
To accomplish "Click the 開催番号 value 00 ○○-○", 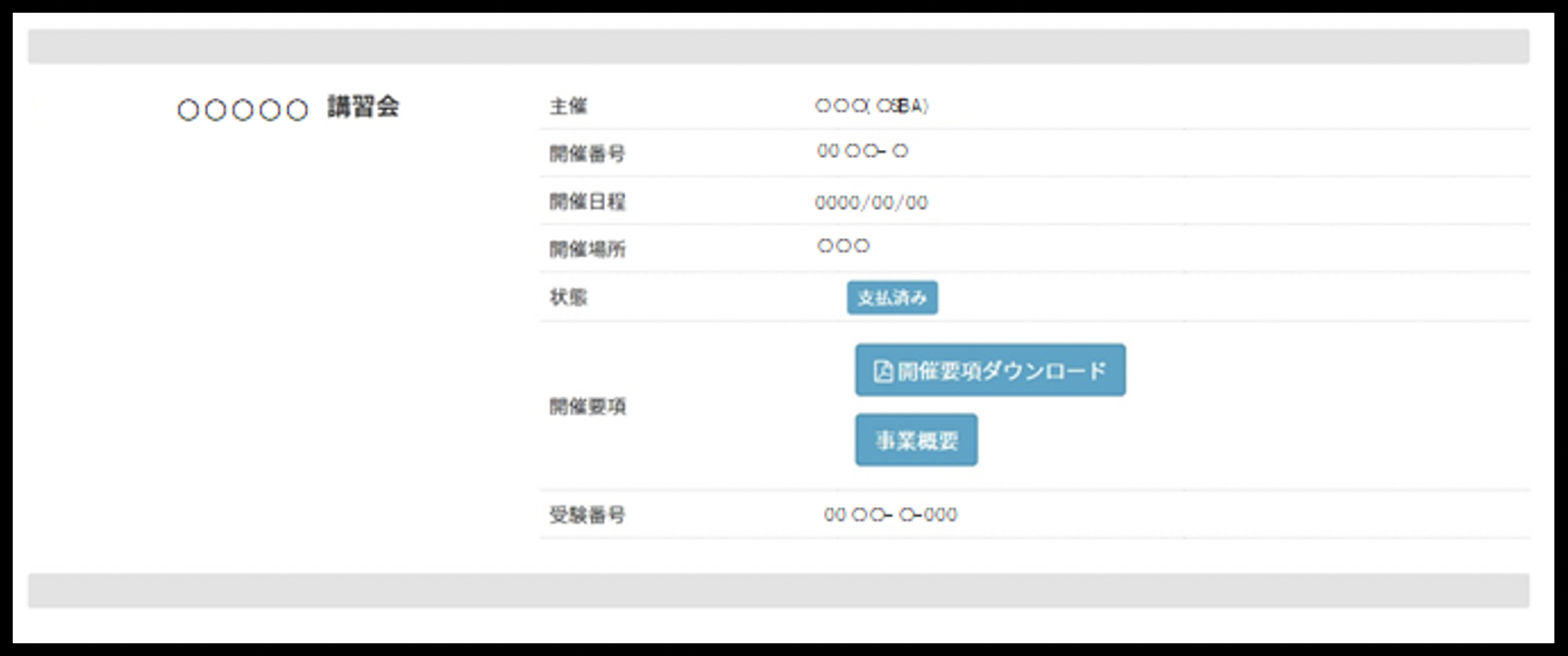I will [x=861, y=152].
